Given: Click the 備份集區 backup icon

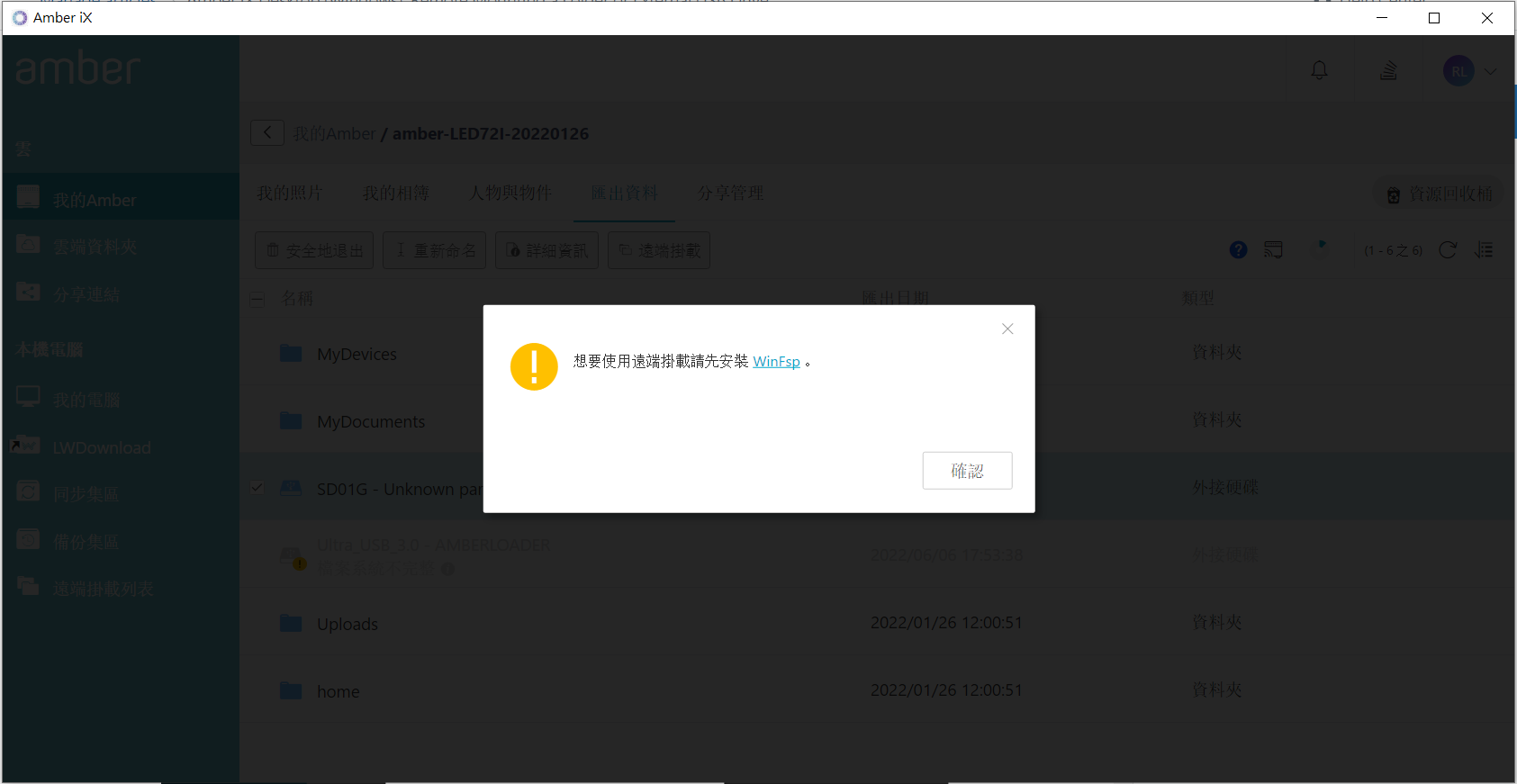Looking at the screenshot, I should point(28,539).
